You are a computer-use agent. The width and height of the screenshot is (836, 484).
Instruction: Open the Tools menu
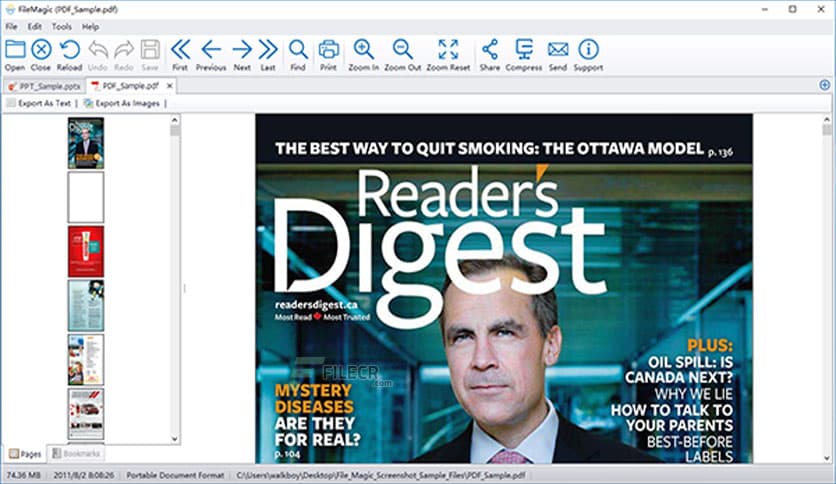[62, 26]
